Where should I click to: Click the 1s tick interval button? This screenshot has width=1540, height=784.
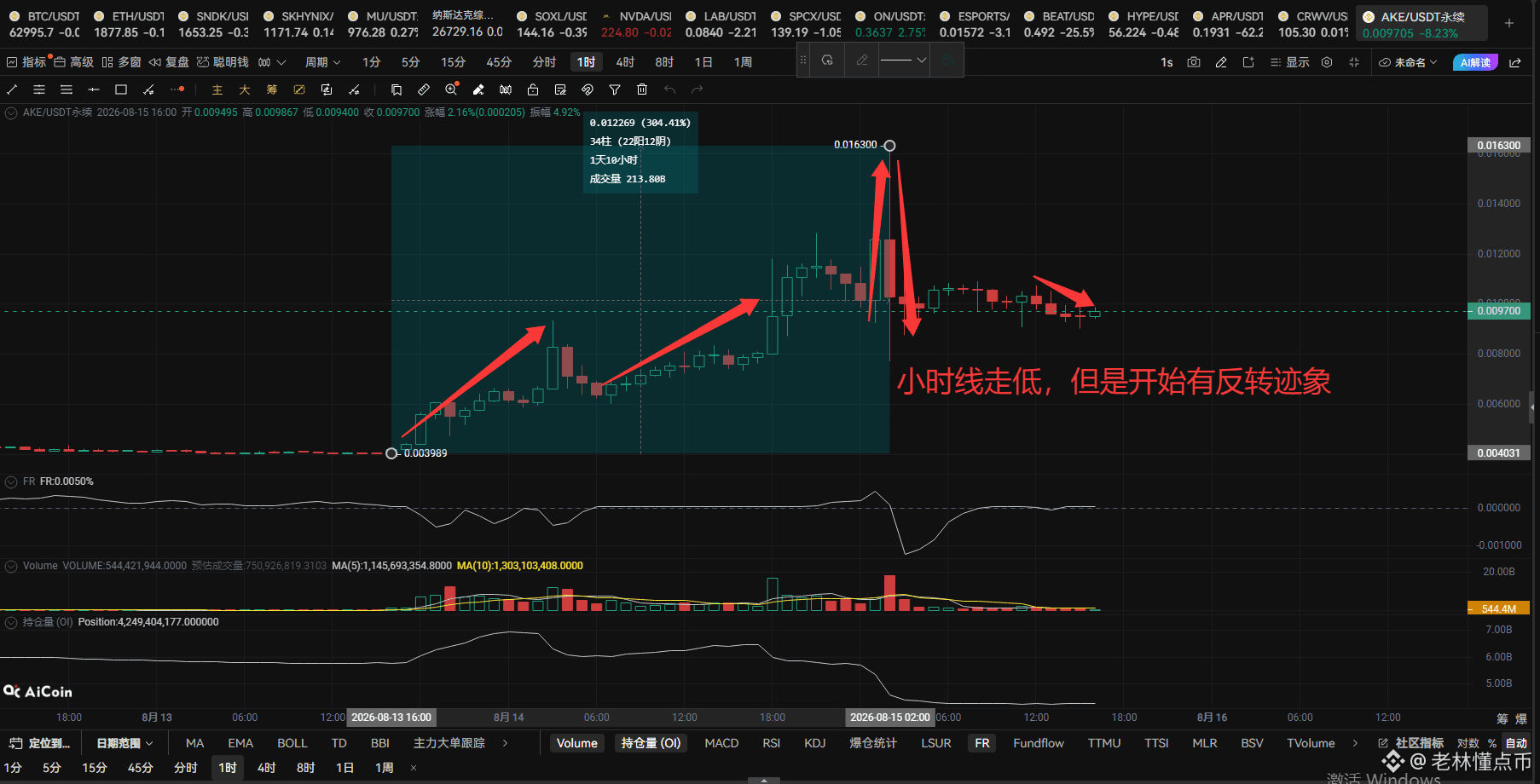[x=1167, y=62]
